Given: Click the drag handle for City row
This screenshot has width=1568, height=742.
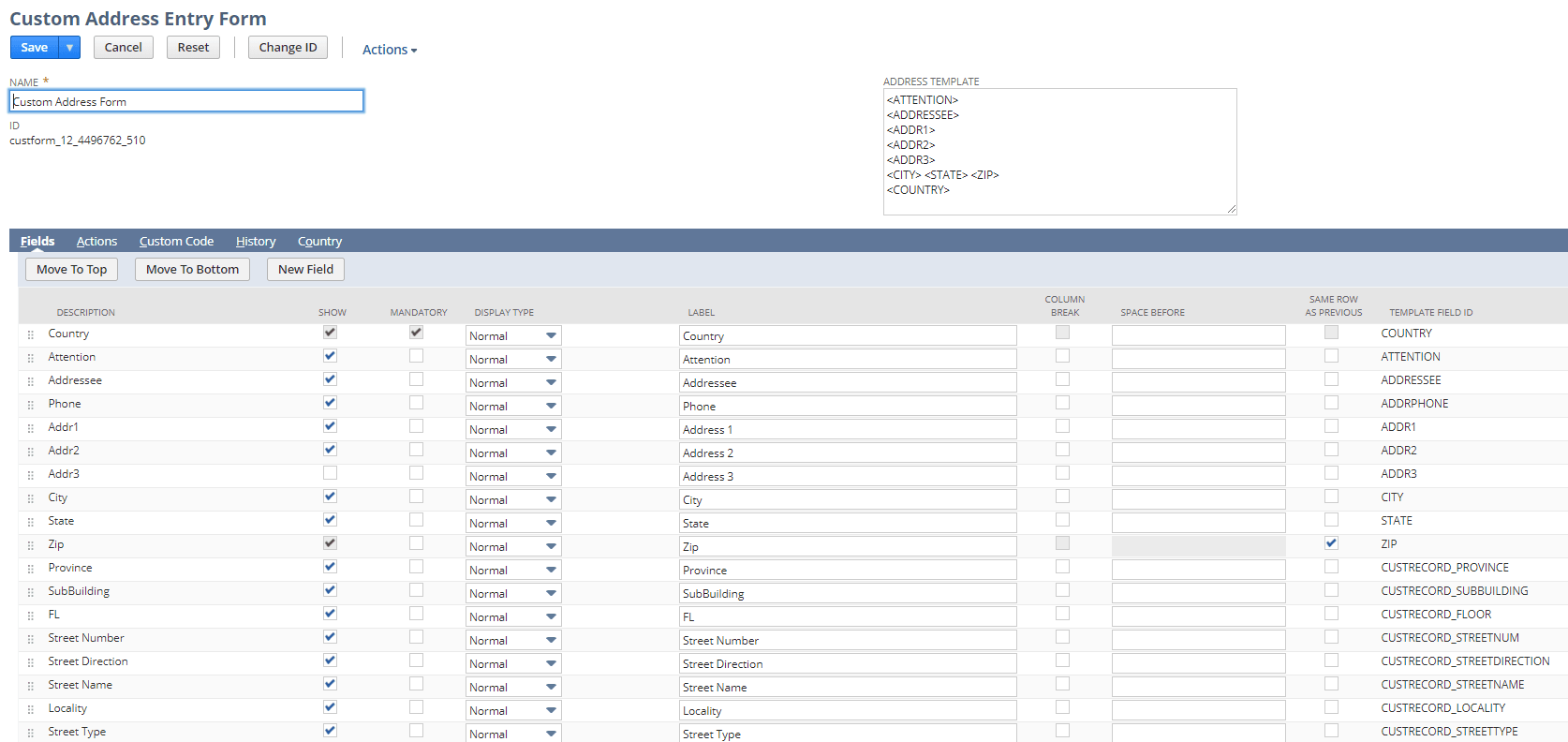Looking at the screenshot, I should (x=30, y=498).
